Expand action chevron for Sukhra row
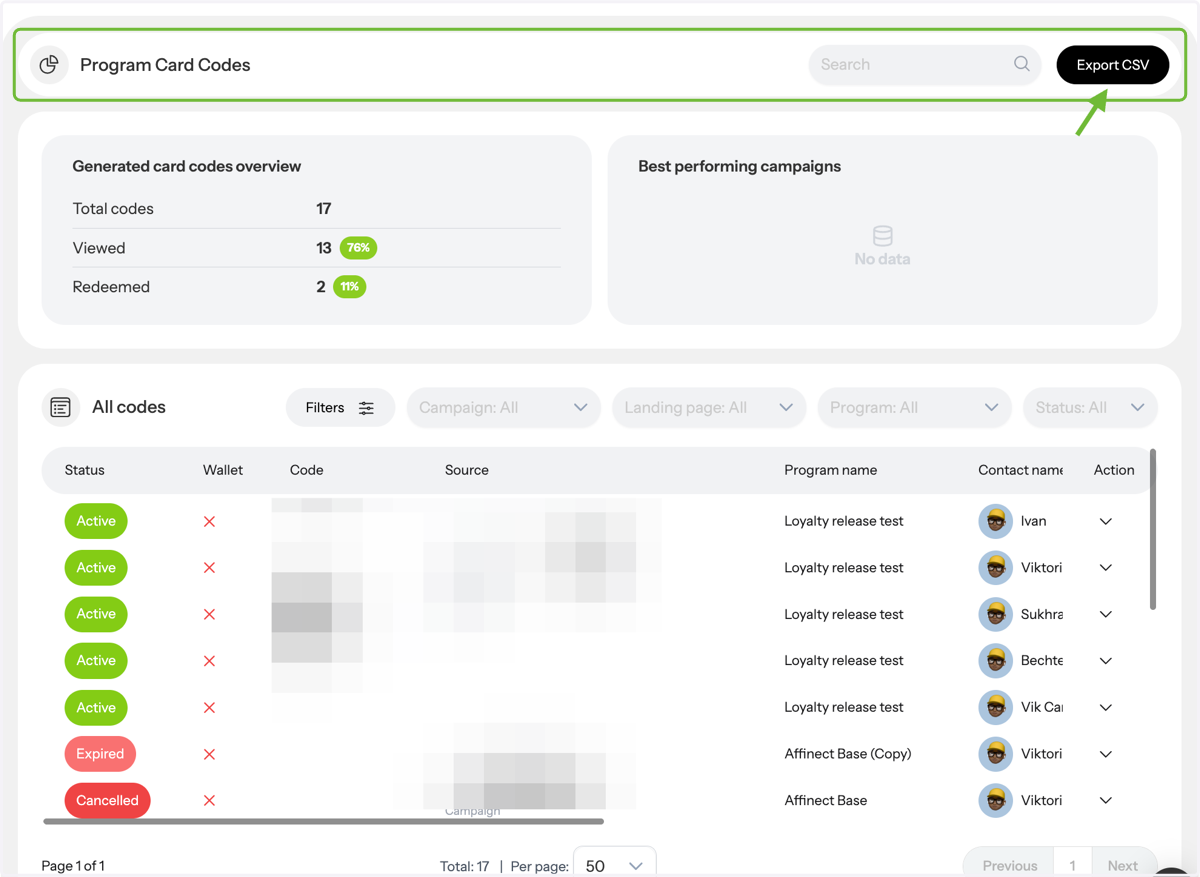Screen dimensions: 1200x877 1106,614
